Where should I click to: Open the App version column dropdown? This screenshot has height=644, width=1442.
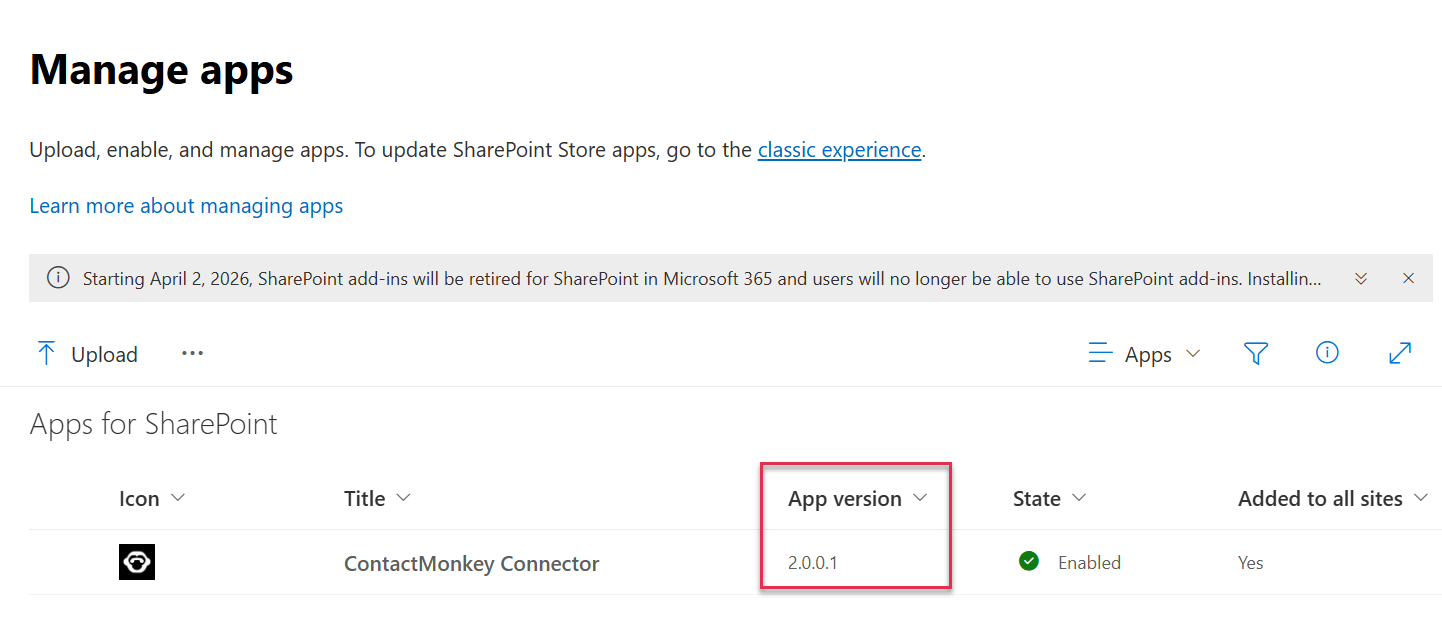coord(858,498)
